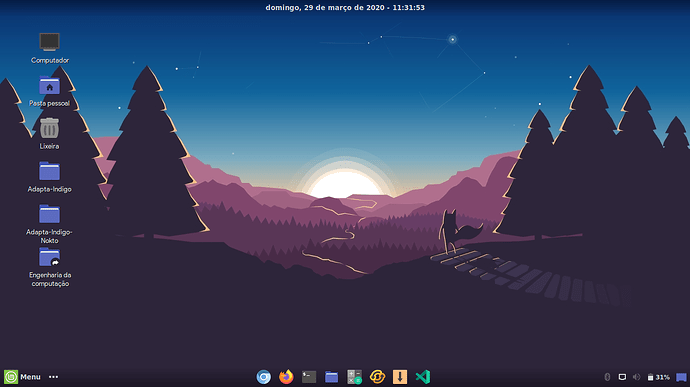Open the Linux Mint Menu button

22,377
